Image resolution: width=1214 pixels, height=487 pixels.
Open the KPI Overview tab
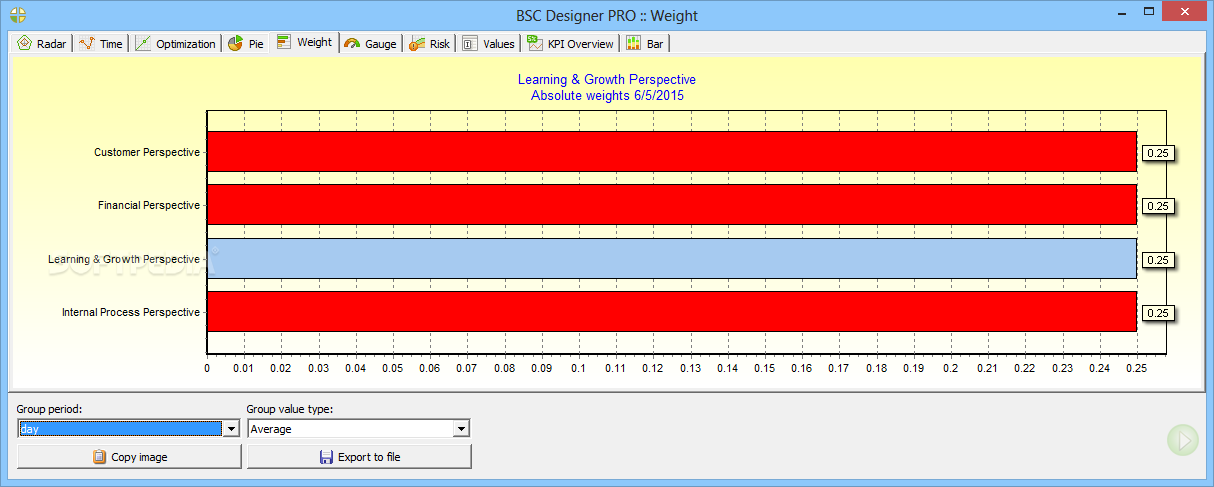pos(569,43)
